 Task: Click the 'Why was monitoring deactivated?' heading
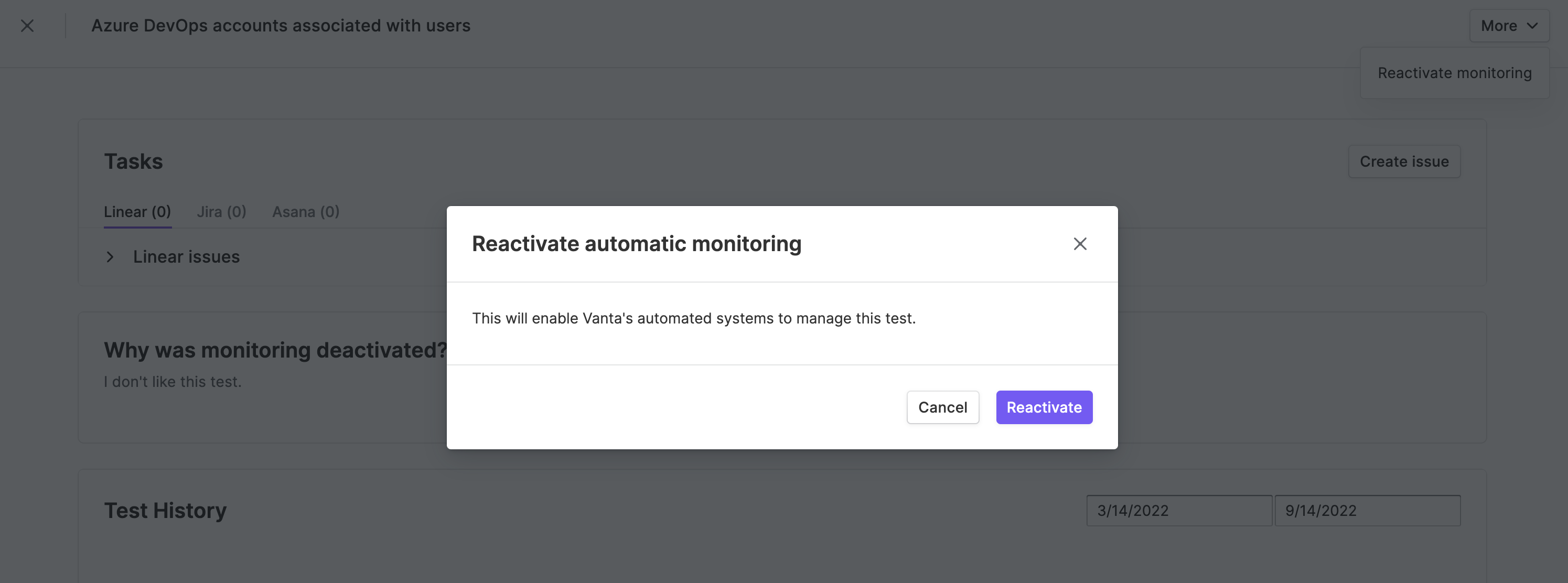pyautogui.click(x=275, y=350)
